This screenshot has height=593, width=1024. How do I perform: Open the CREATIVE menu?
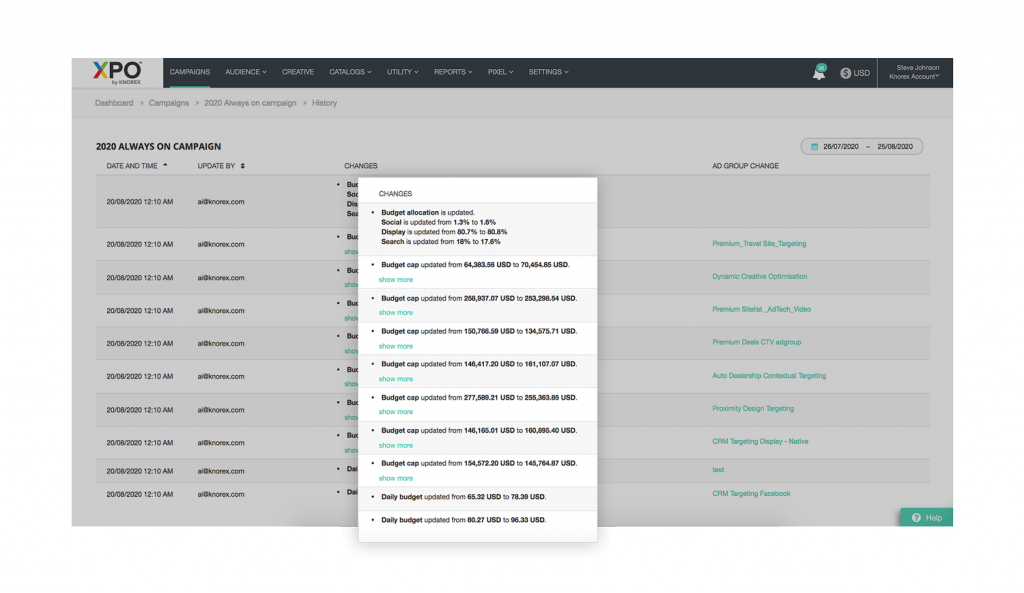tap(297, 71)
